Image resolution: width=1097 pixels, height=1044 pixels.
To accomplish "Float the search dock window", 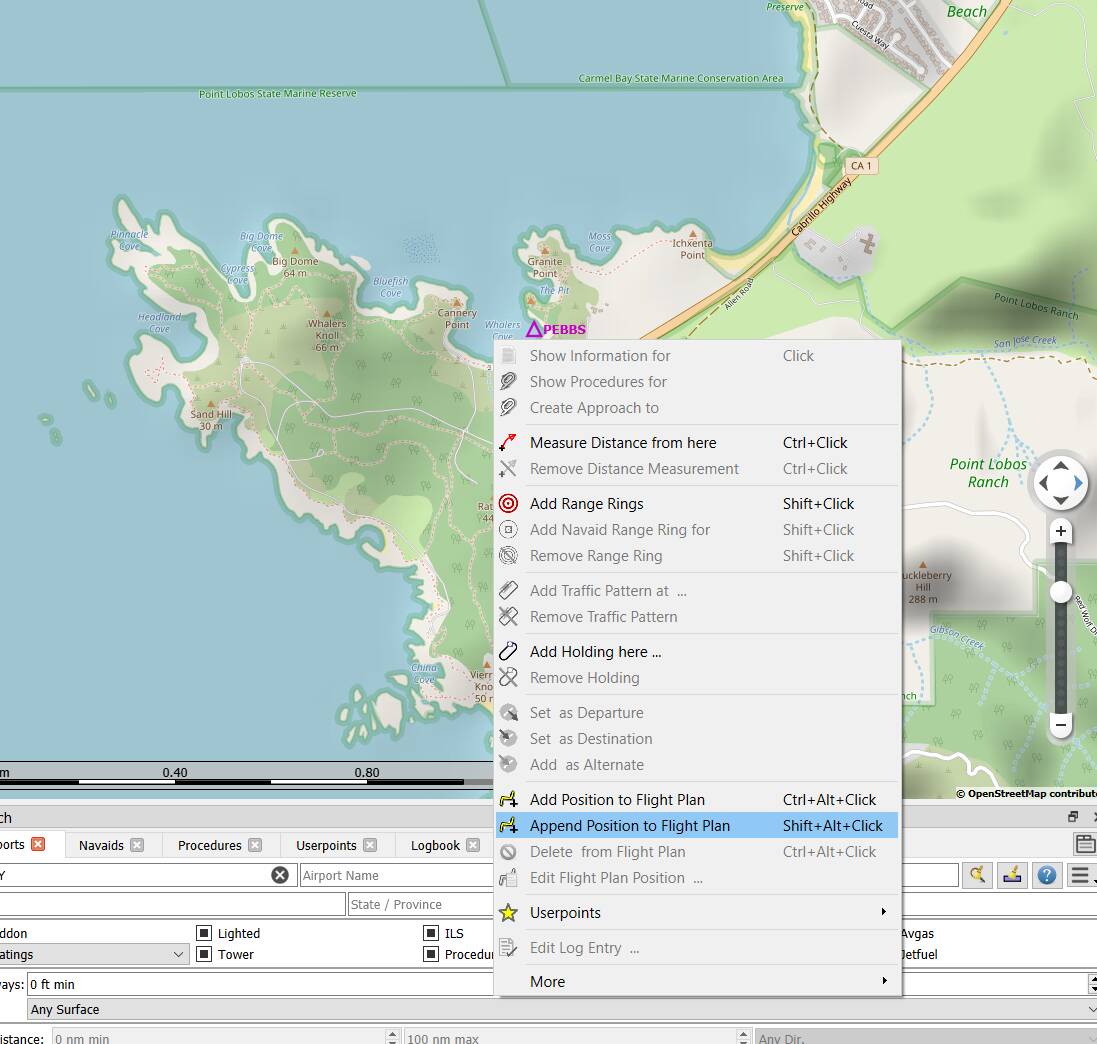I will [1073, 817].
